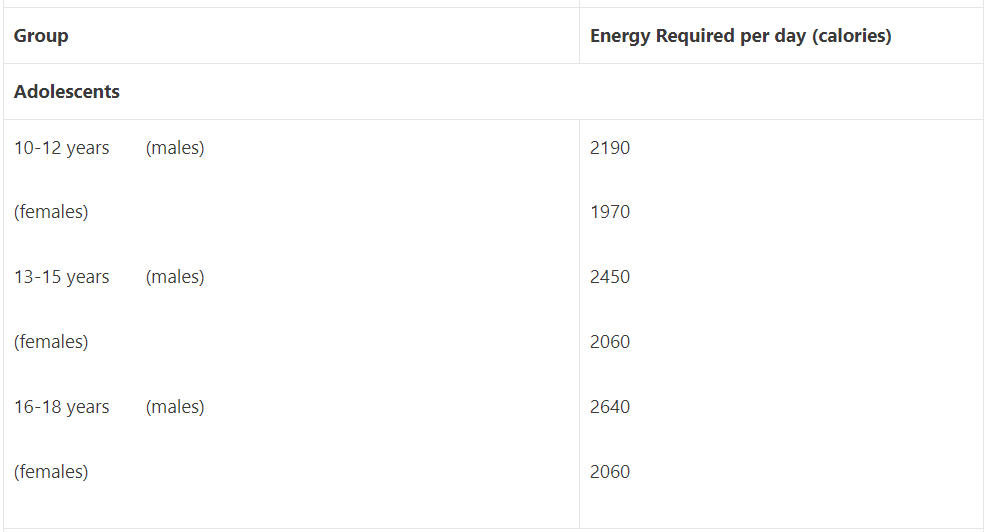Select (males) beside 13-15 years

coord(175,277)
